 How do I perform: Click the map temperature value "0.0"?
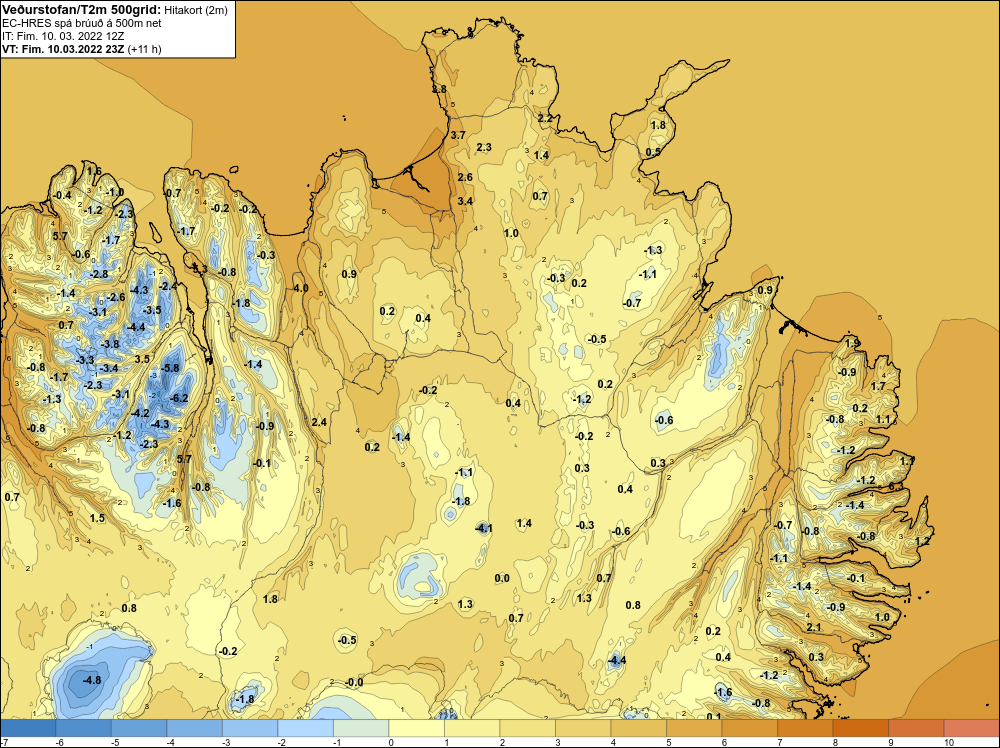point(502,578)
